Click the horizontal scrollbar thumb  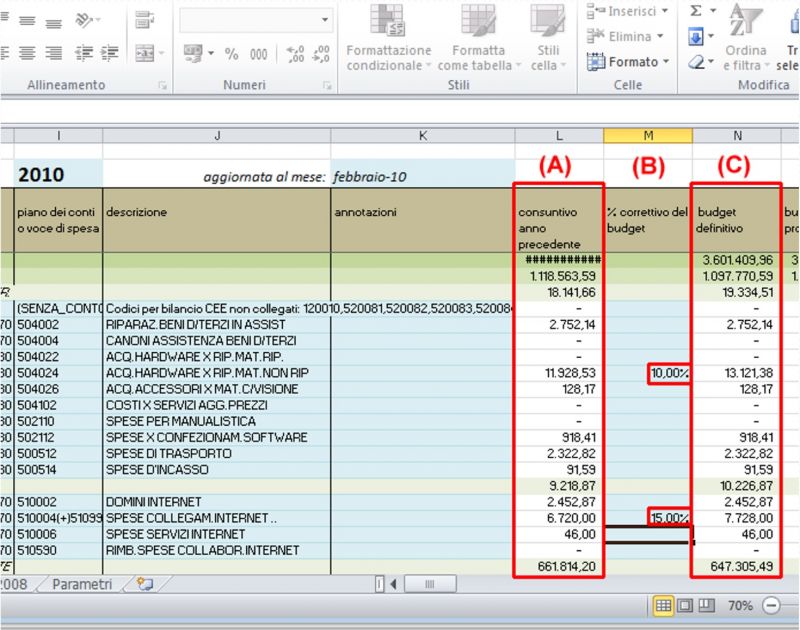pyautogui.click(x=430, y=584)
